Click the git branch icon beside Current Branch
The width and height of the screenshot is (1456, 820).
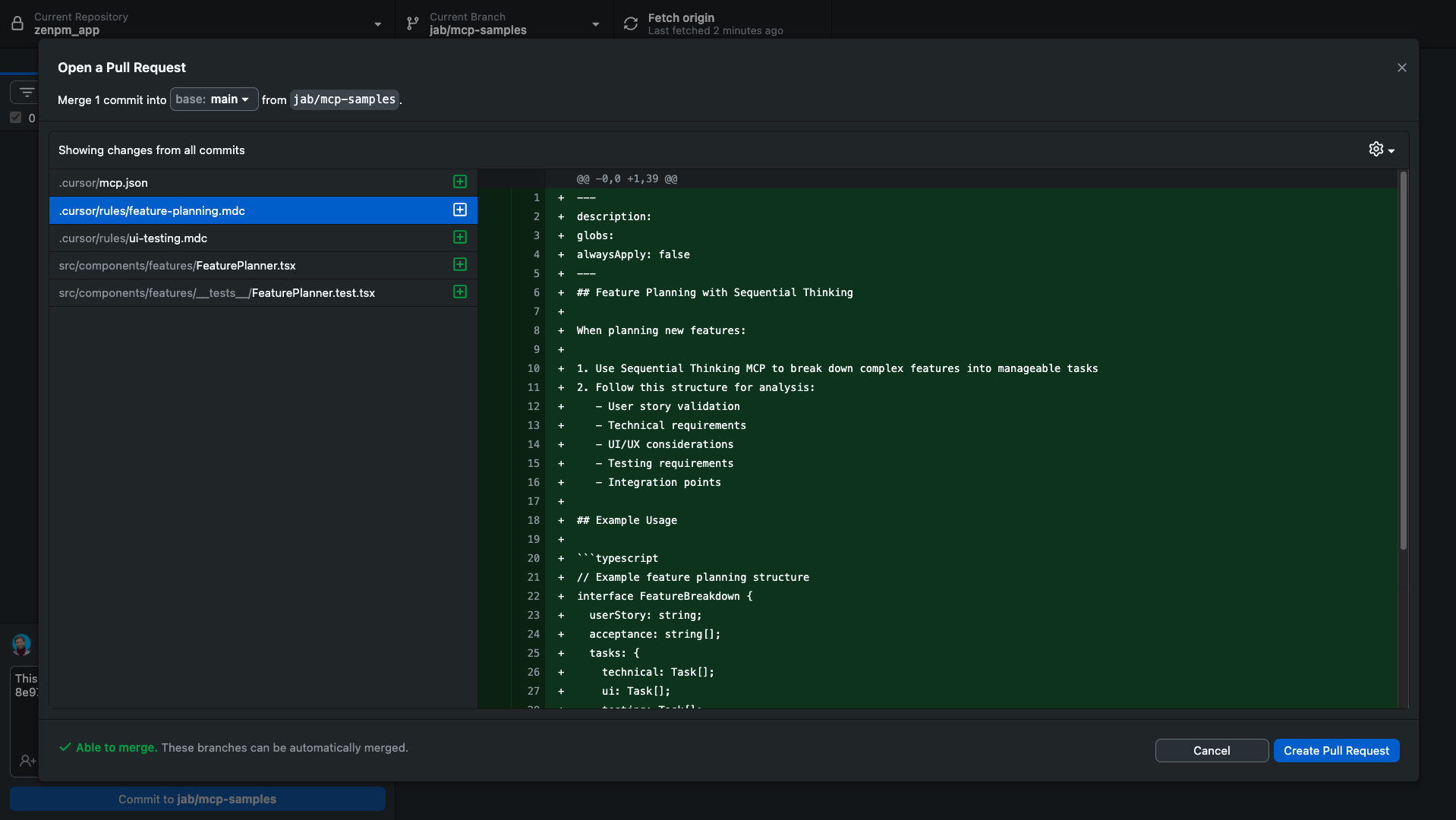coord(412,24)
